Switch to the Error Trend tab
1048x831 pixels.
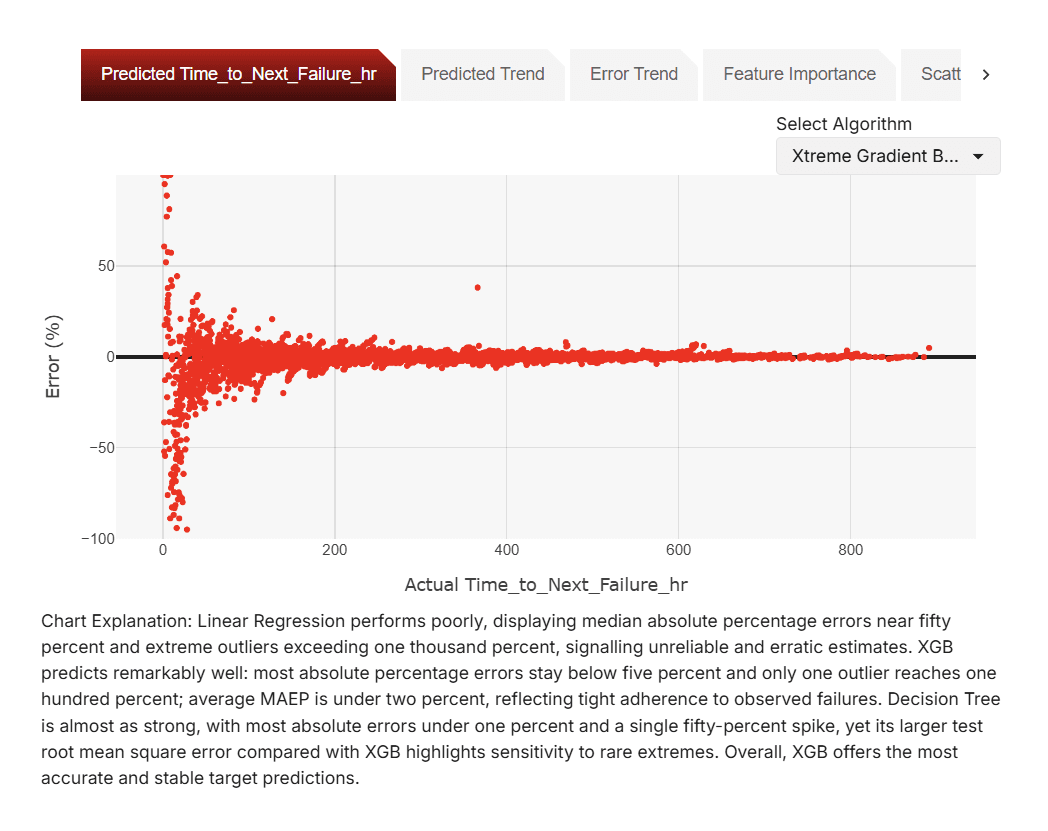coord(634,74)
